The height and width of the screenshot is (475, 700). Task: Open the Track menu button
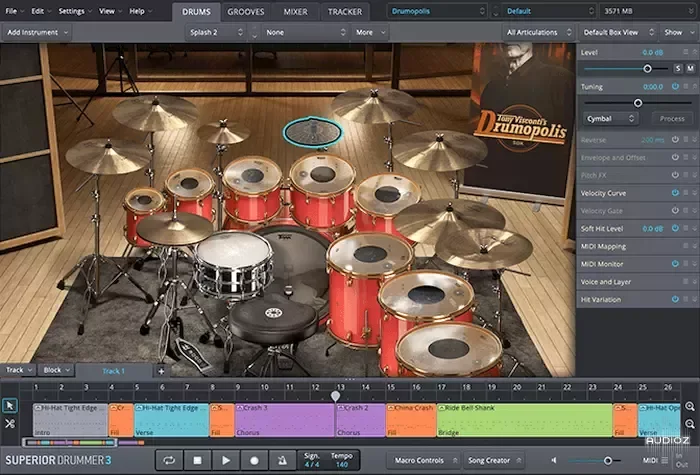click(x=18, y=370)
